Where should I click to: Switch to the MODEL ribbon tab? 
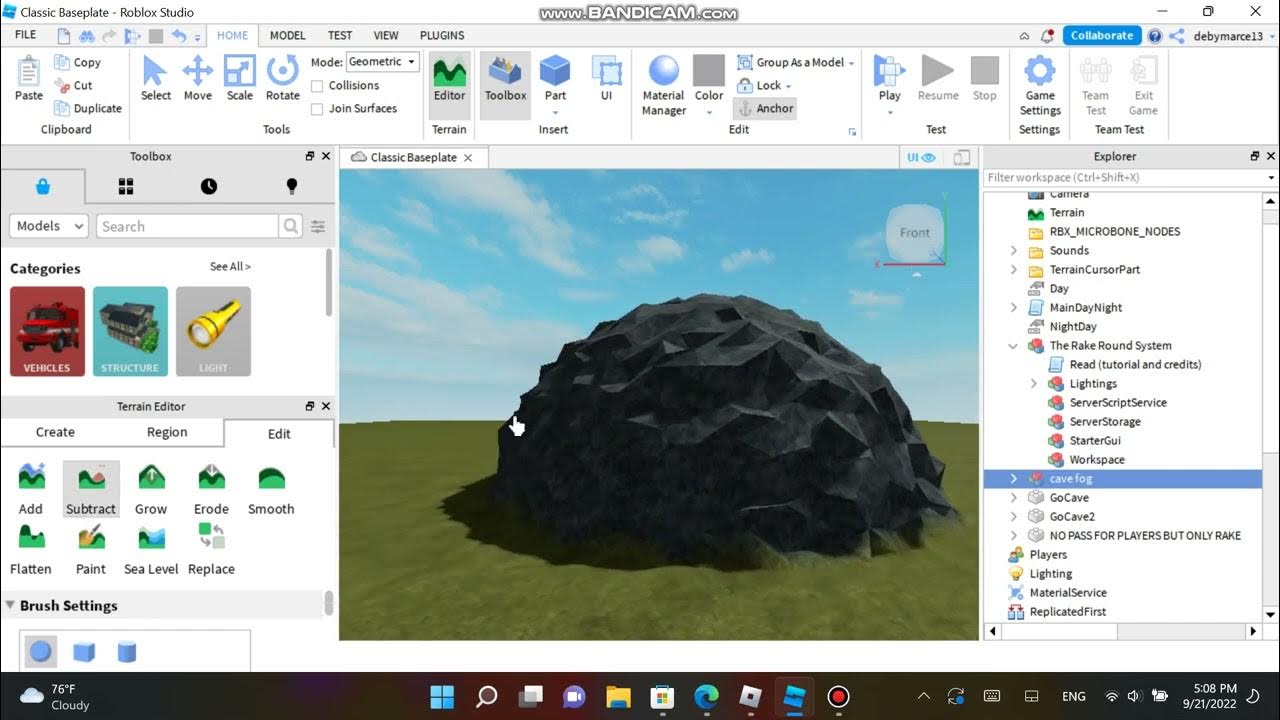[x=287, y=35]
